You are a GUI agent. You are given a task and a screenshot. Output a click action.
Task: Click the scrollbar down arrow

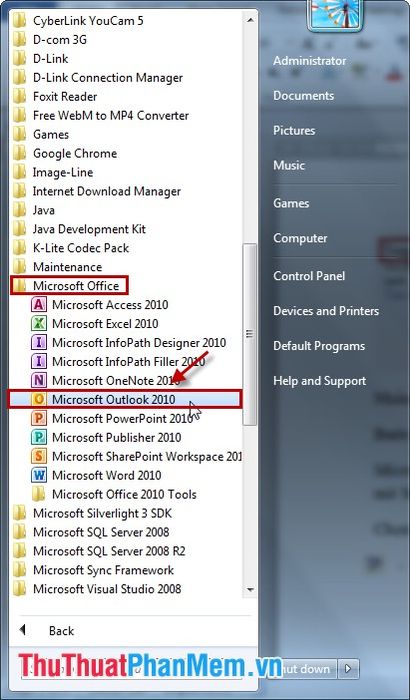coord(250,590)
